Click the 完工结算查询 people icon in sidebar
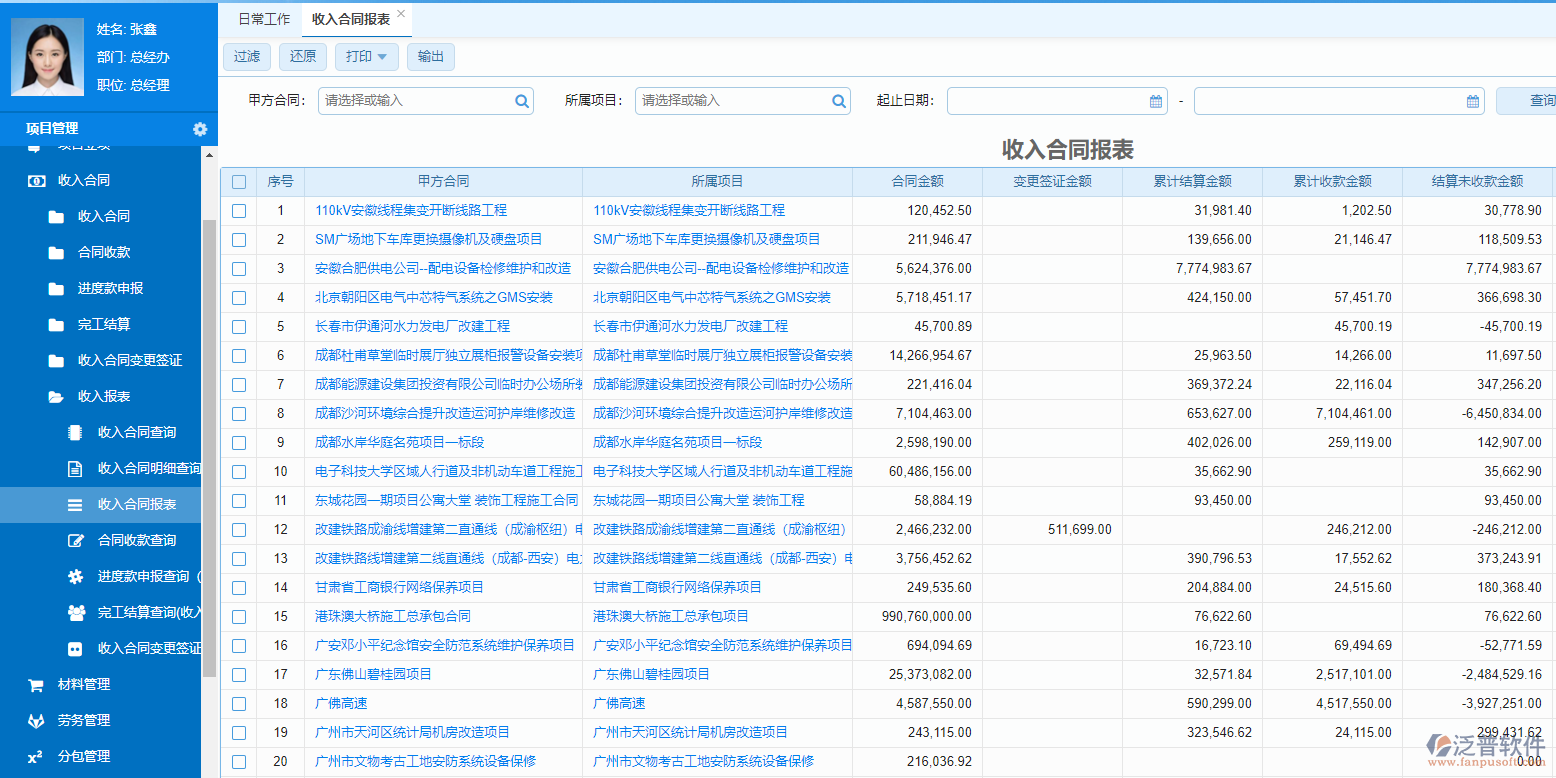This screenshot has width=1556, height=778. click(x=75, y=613)
